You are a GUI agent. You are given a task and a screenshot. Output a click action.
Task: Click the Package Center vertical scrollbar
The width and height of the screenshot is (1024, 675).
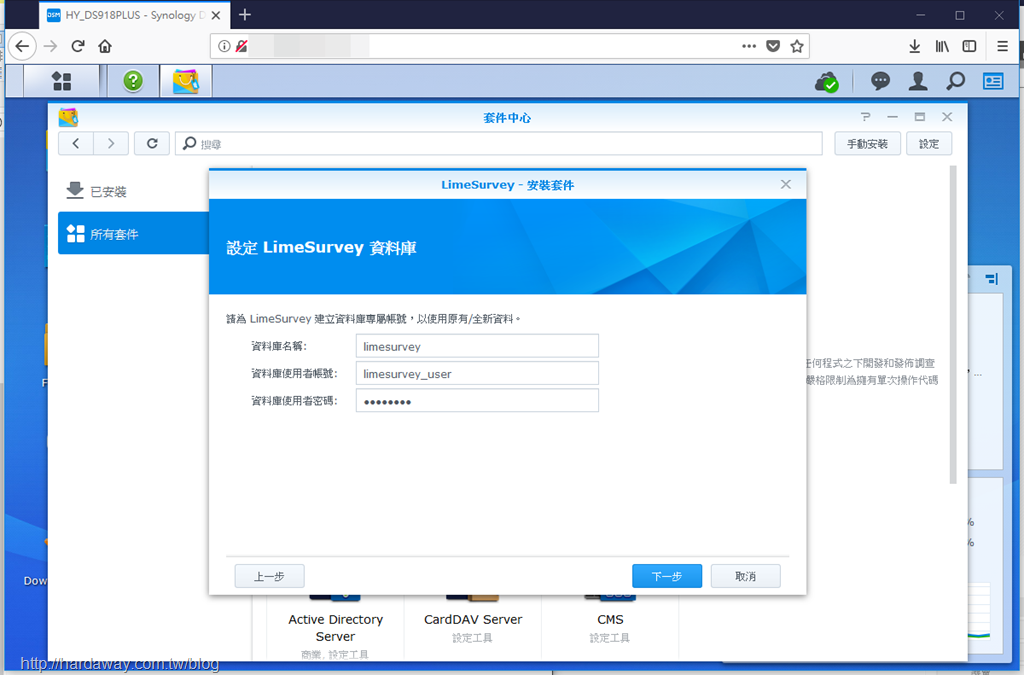point(953,324)
